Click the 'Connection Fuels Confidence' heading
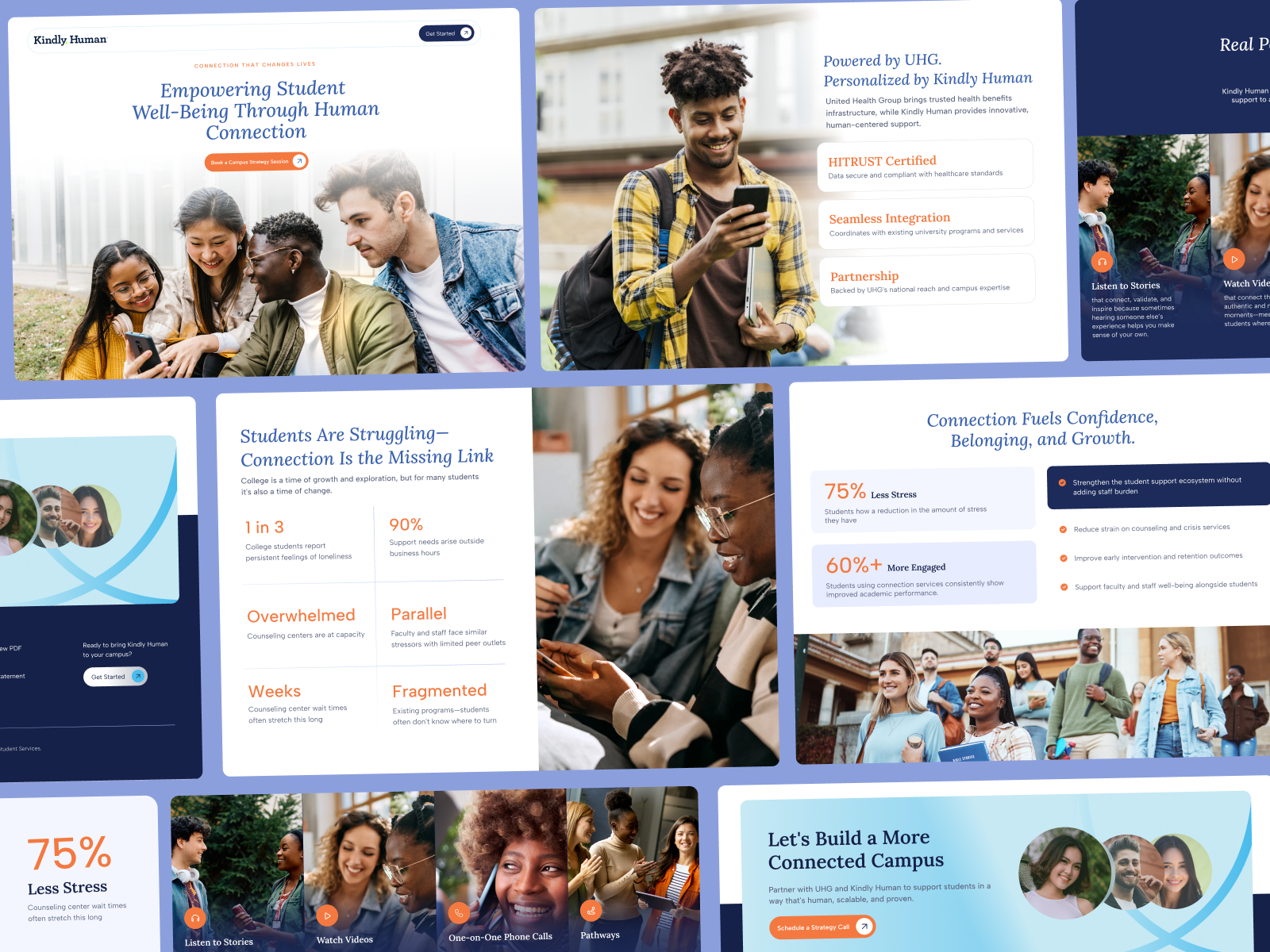This screenshot has height=952, width=1270. pos(1043,428)
